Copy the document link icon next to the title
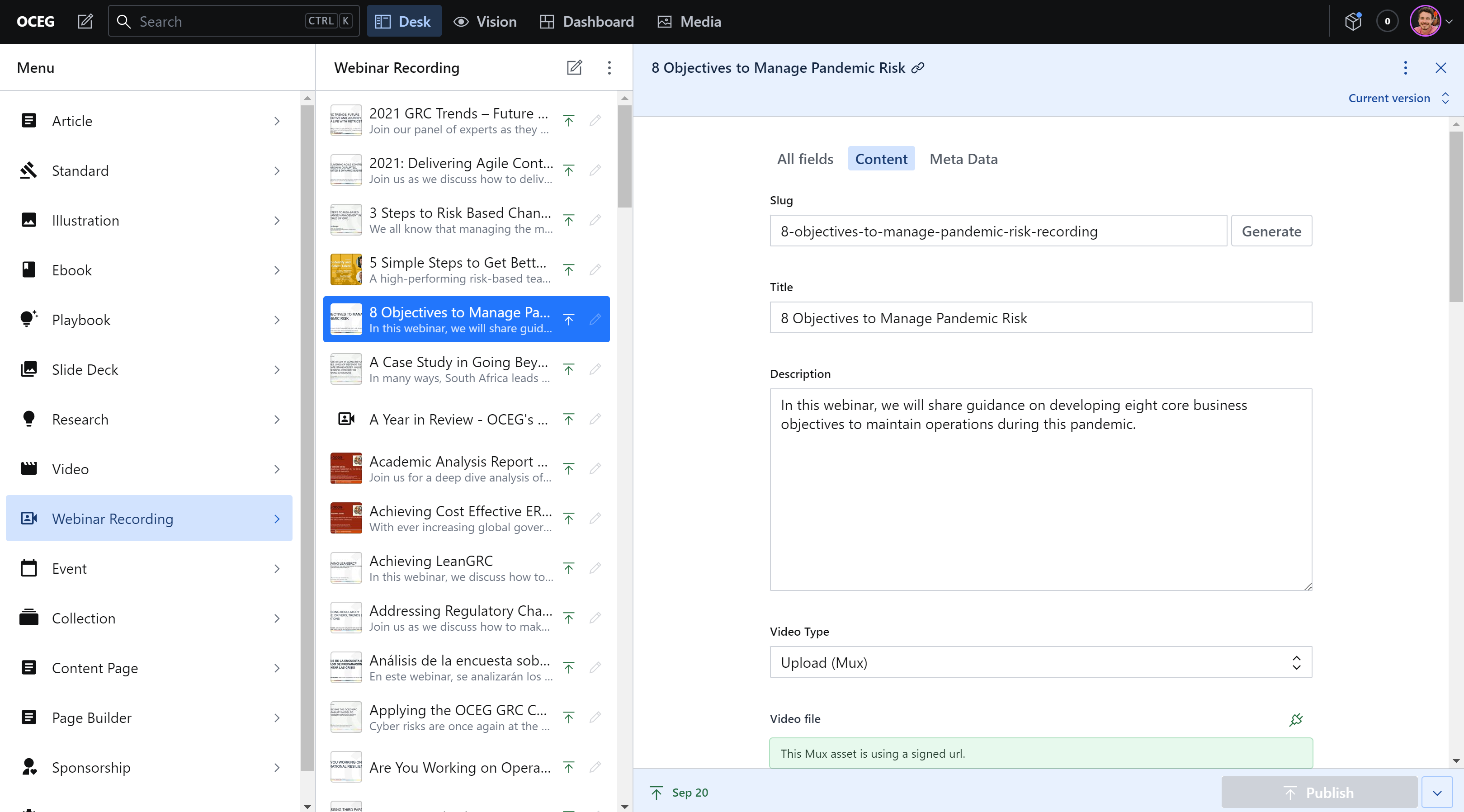1464x812 pixels. tap(918, 68)
